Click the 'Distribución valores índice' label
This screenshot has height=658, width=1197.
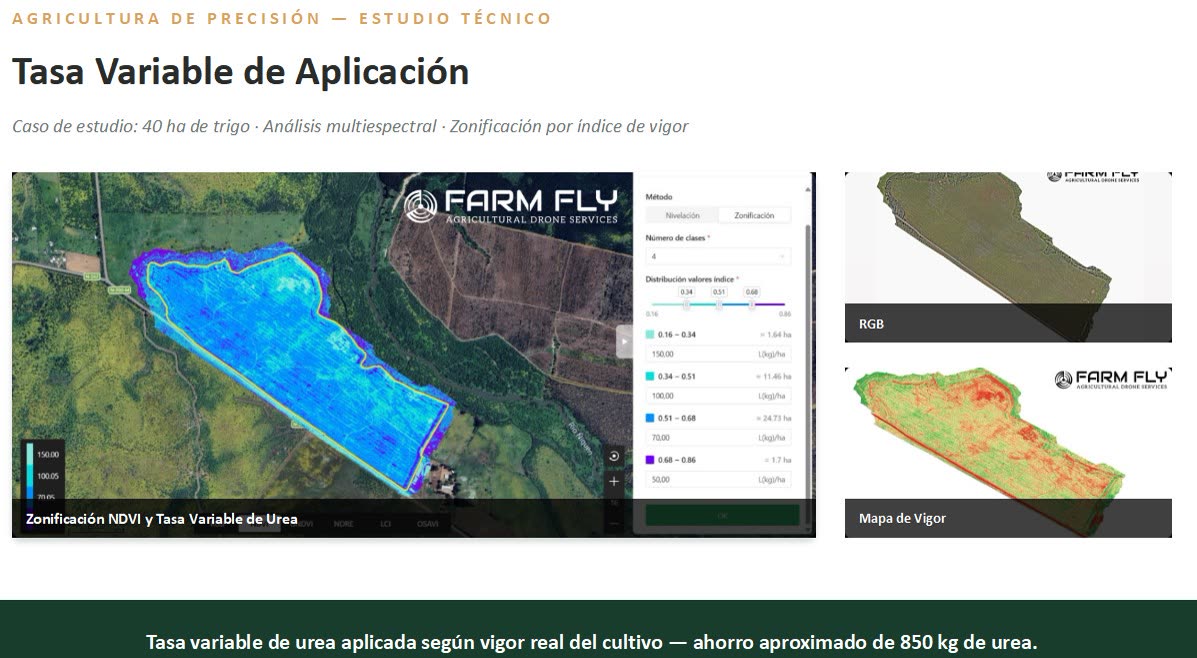692,279
